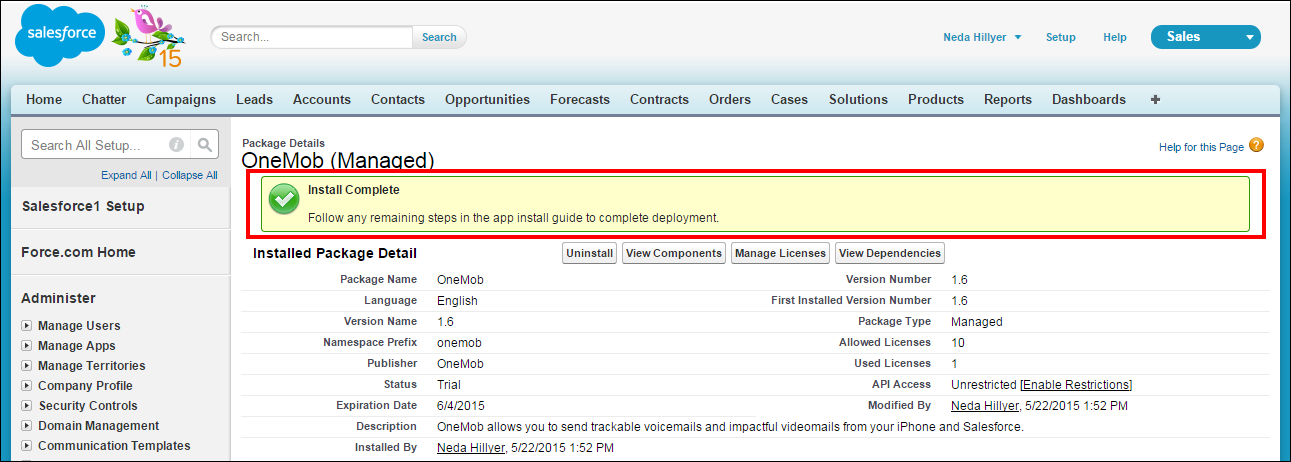Click the Language value English
Viewport: 1291px width, 462px height.
tap(457, 301)
